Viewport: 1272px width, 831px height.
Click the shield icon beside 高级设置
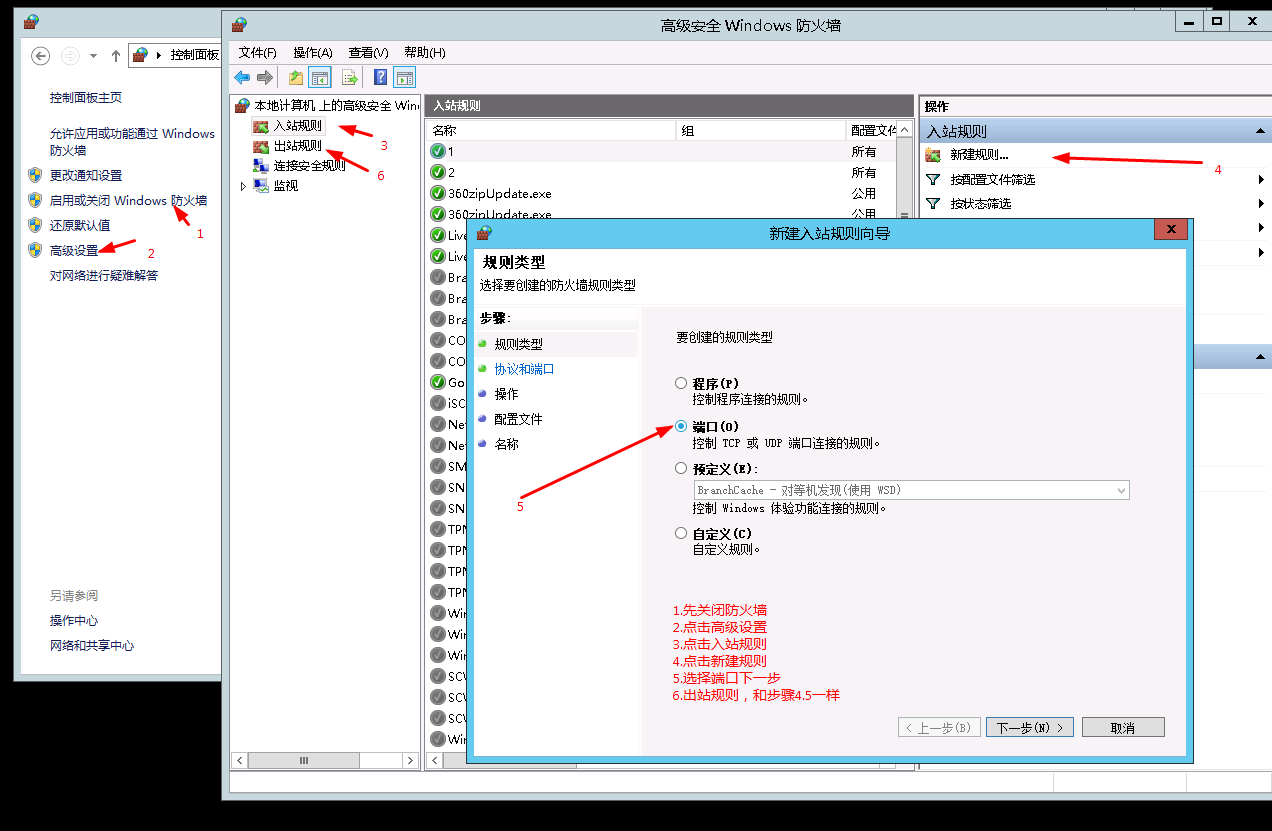point(35,250)
